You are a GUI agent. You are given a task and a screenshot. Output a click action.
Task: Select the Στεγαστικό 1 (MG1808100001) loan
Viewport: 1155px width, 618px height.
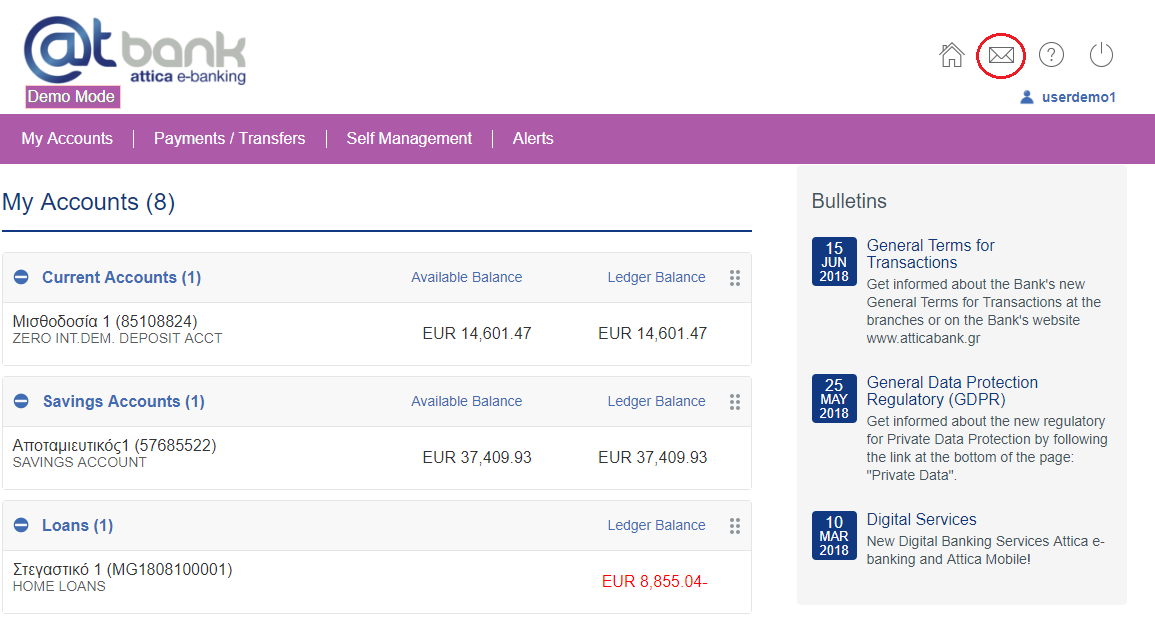coord(122,569)
